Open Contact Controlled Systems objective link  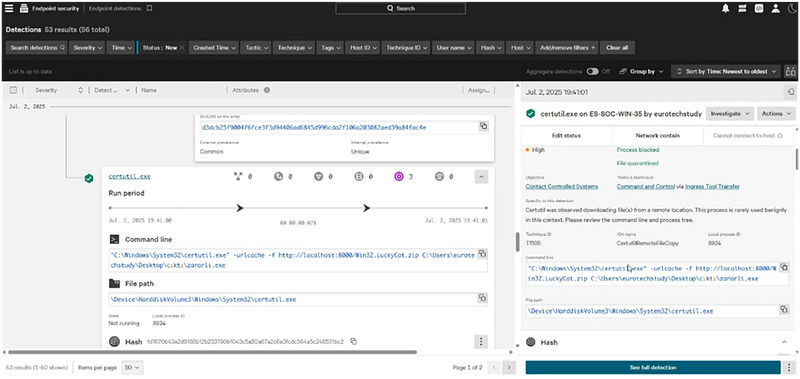(x=562, y=187)
